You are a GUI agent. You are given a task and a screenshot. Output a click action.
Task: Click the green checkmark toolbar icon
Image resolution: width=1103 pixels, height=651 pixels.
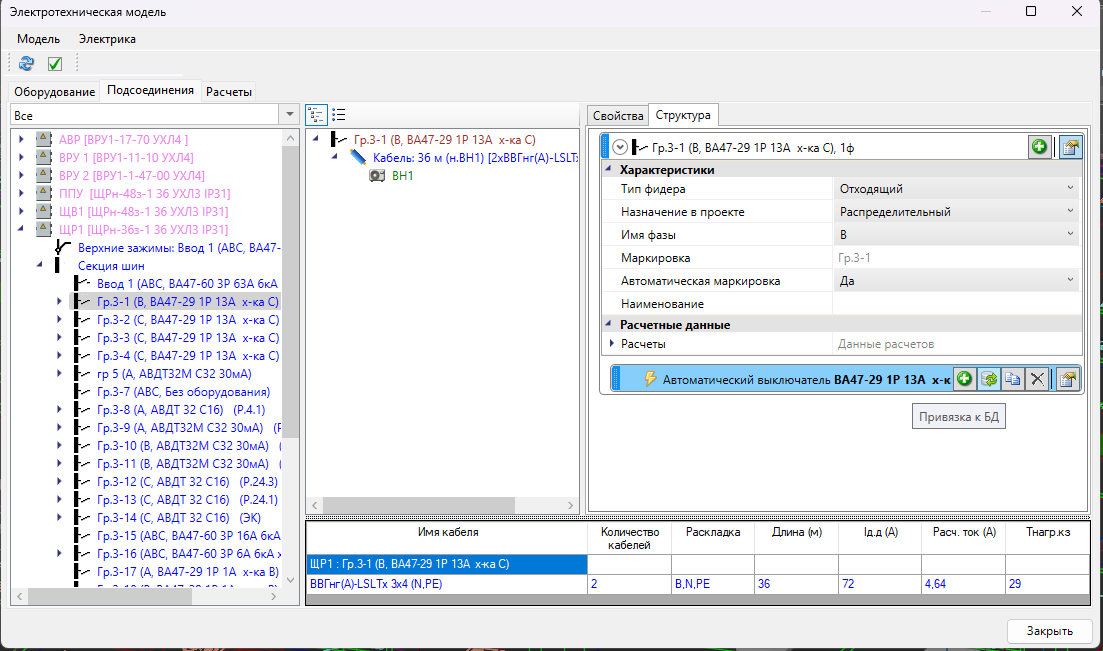click(55, 64)
